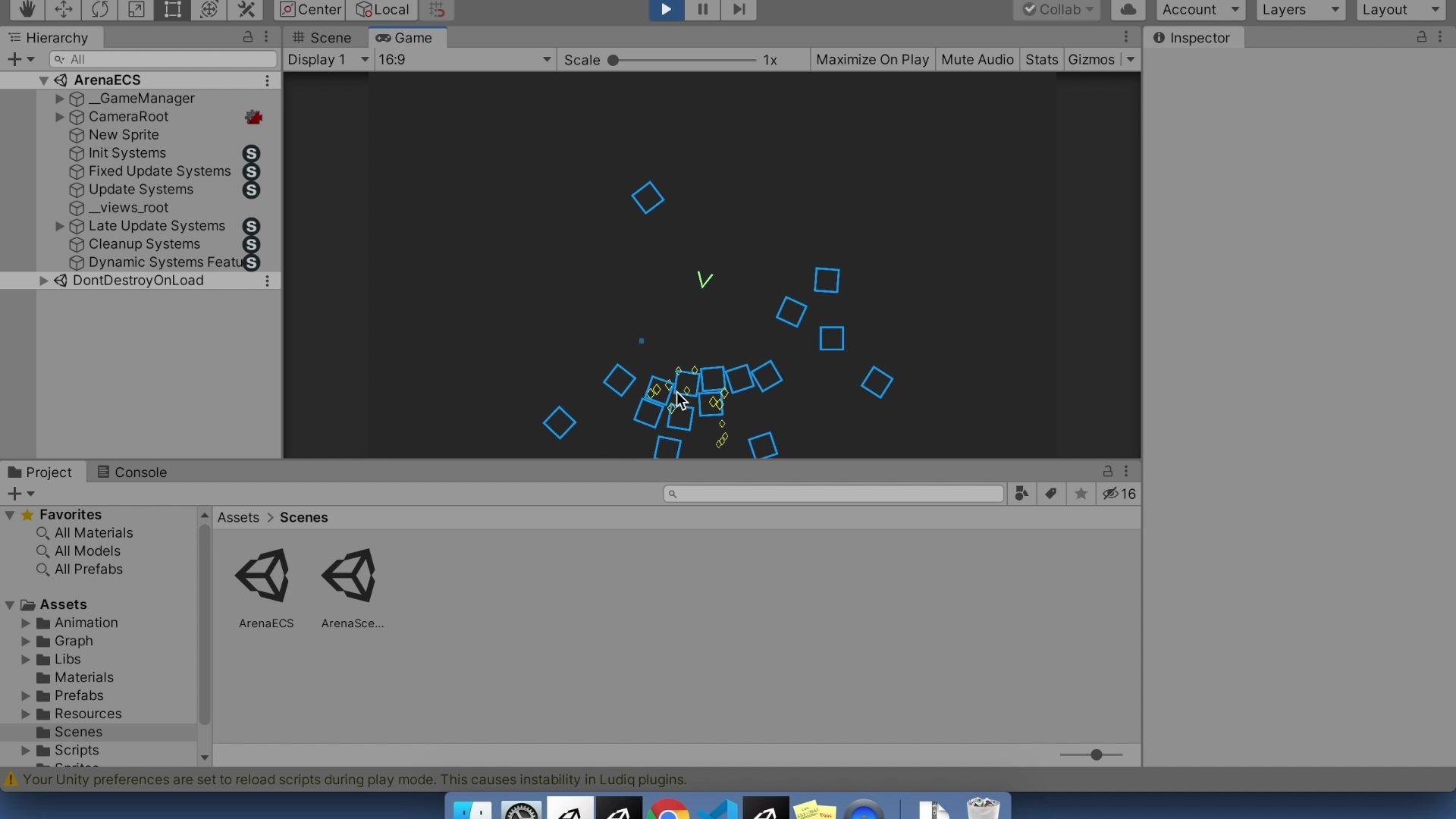Expand Late Update Systems
Viewport: 1456px width, 819px height.
(x=59, y=226)
